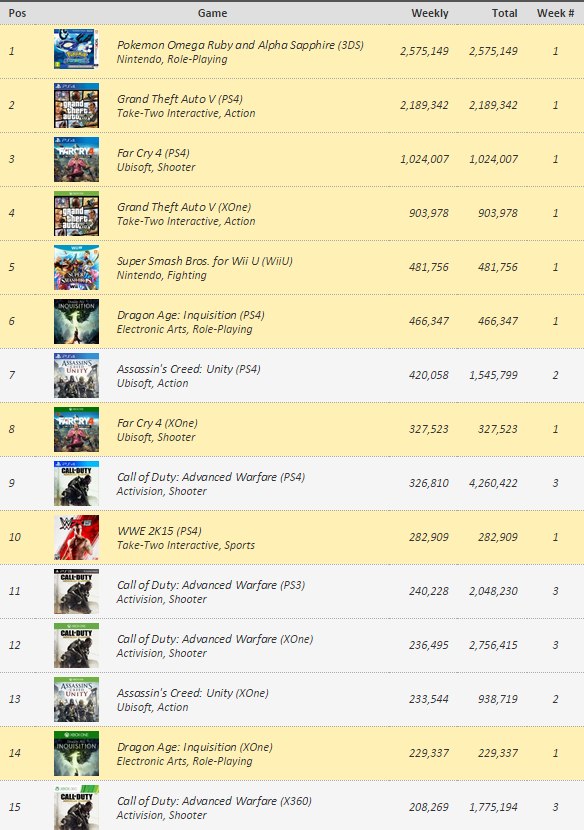Open Super Smash Bros. Wii U cover art
The image size is (584, 830).
coord(76,267)
